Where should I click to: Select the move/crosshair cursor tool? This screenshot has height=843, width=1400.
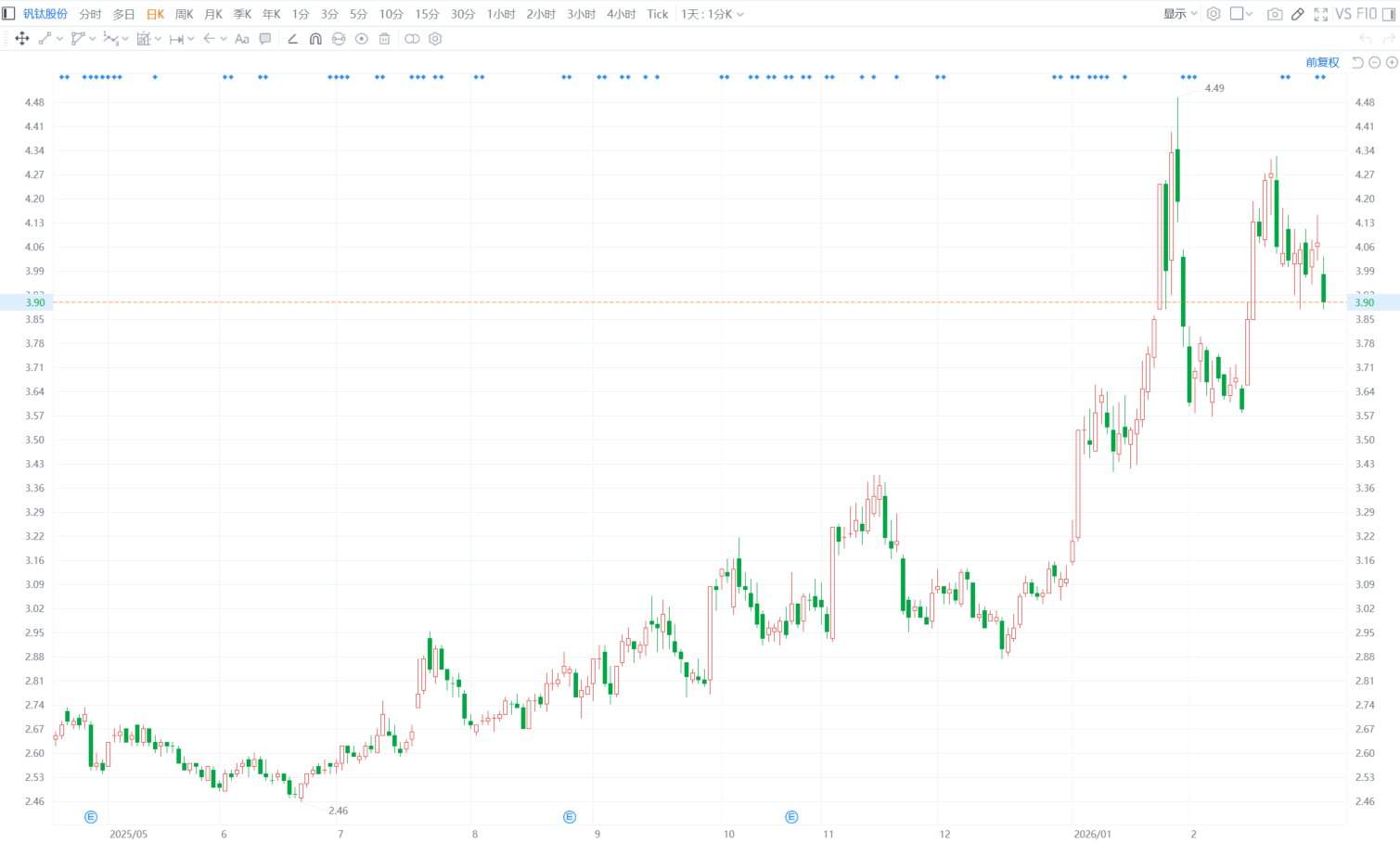tap(22, 39)
